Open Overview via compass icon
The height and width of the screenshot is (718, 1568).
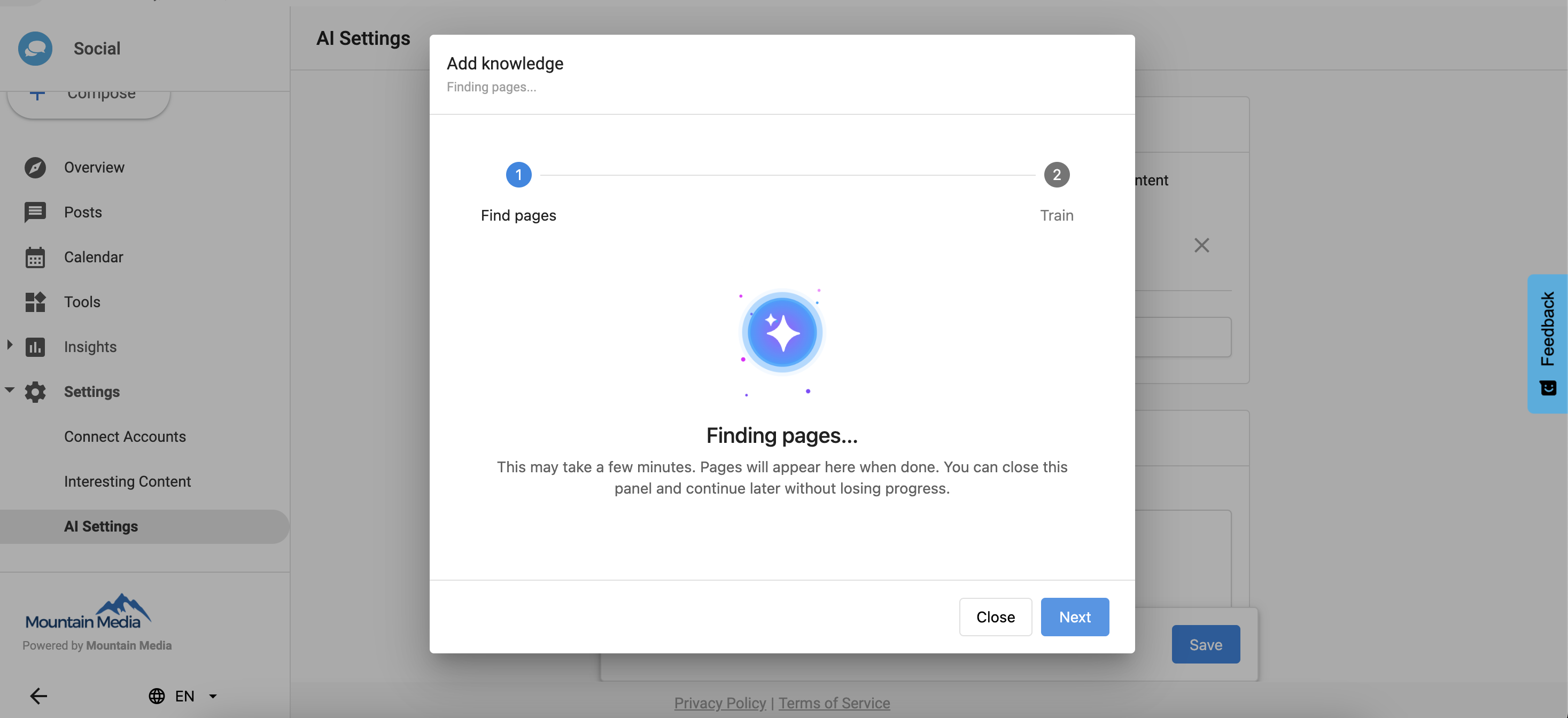[x=35, y=167]
